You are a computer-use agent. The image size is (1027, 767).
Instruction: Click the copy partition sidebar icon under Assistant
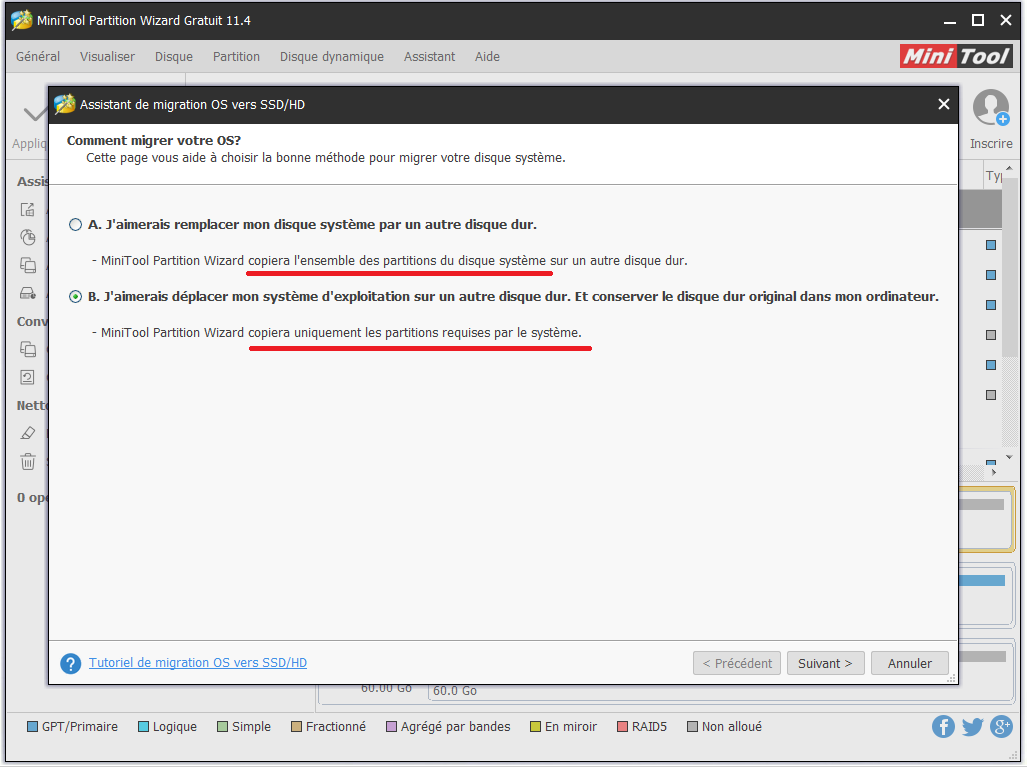[28, 265]
